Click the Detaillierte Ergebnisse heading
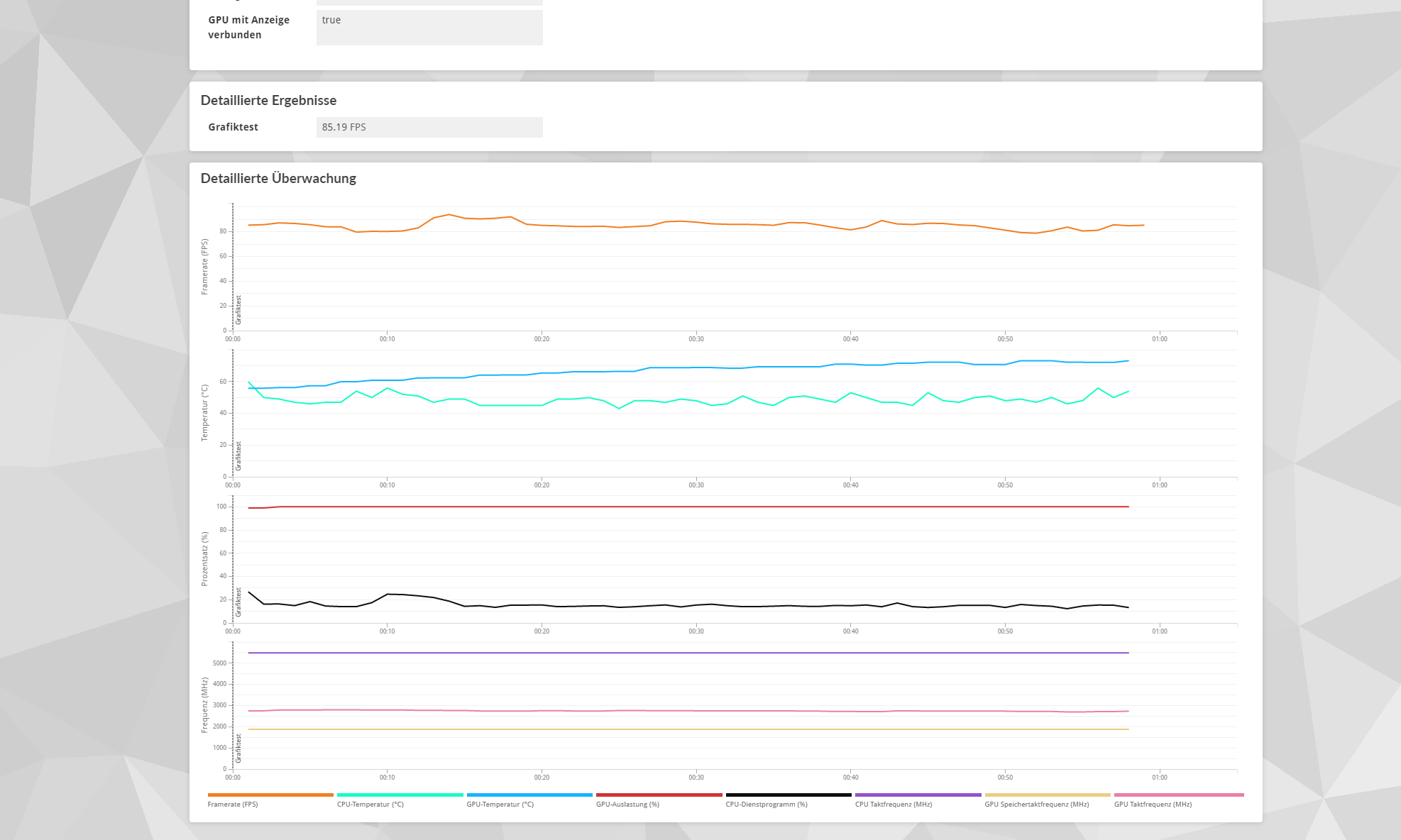 [268, 101]
